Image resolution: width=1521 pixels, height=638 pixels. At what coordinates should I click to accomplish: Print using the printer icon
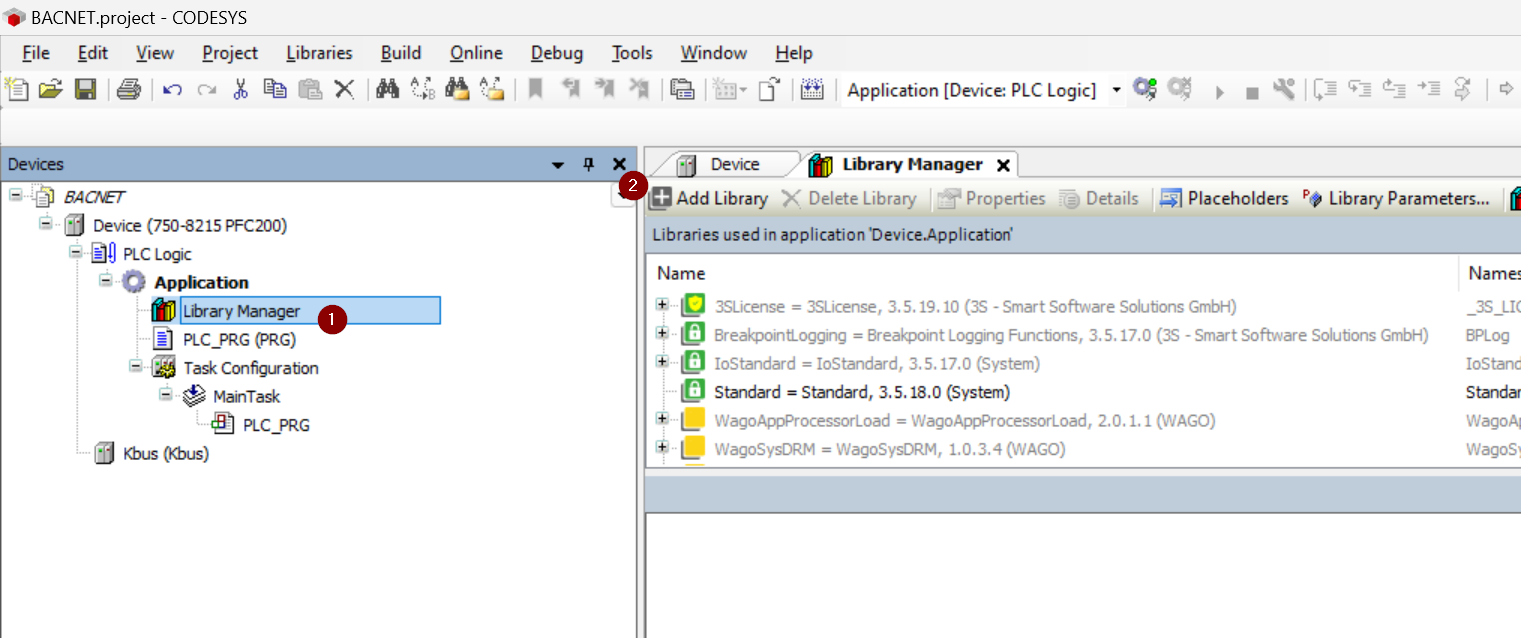coord(129,90)
